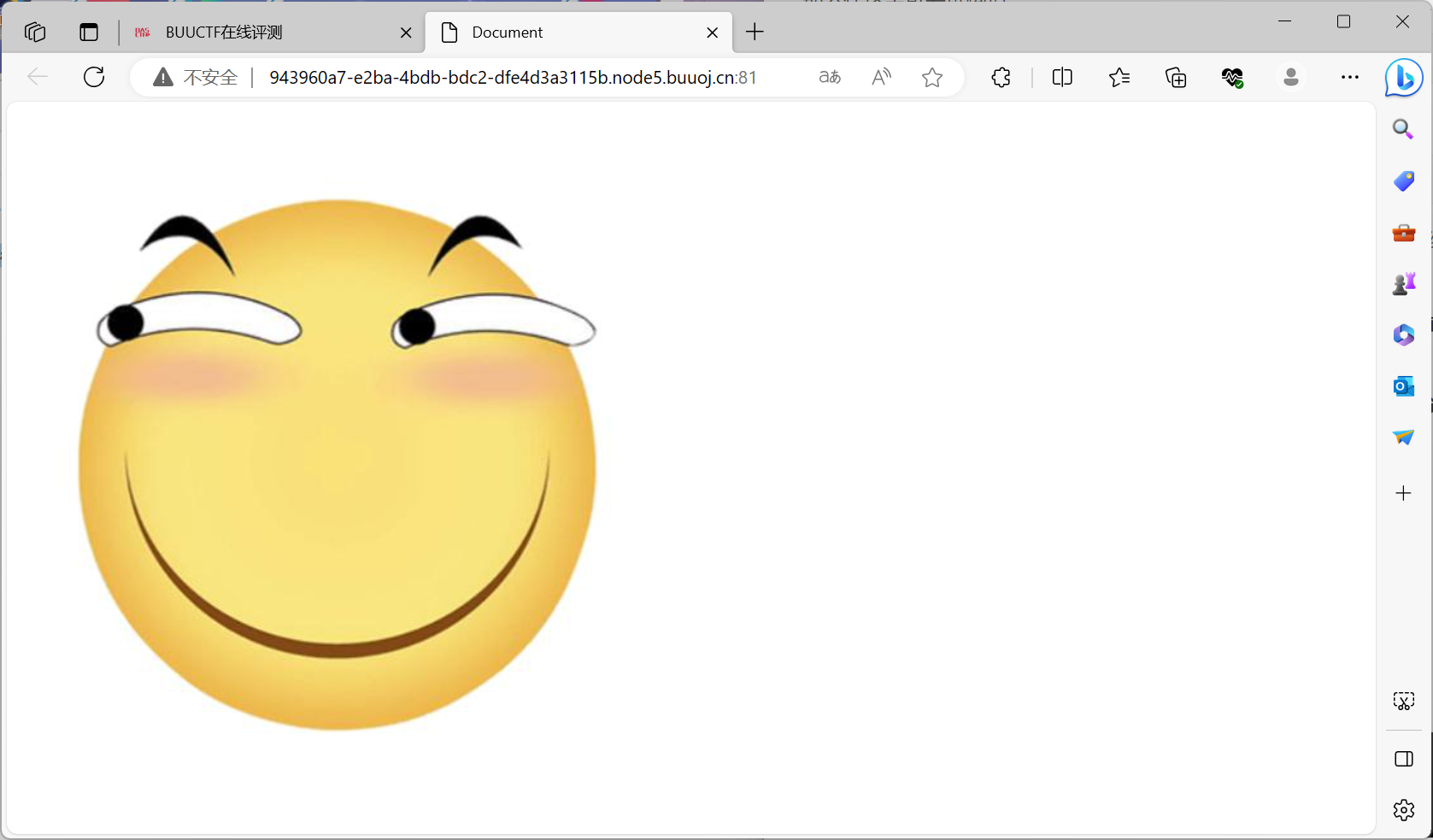Close the BUUCTF在线评测 tab
This screenshot has width=1433, height=840.
click(406, 32)
